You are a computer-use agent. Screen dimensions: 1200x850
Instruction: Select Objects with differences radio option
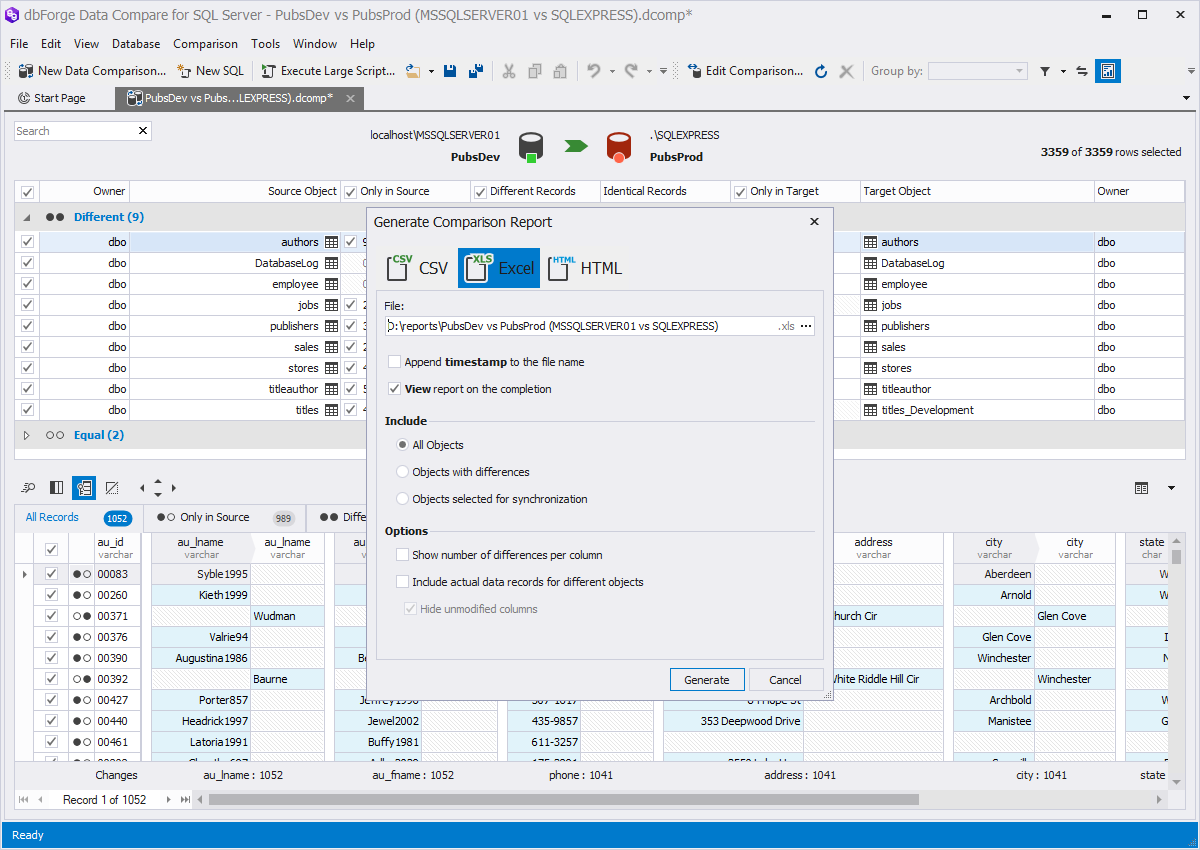(403, 472)
